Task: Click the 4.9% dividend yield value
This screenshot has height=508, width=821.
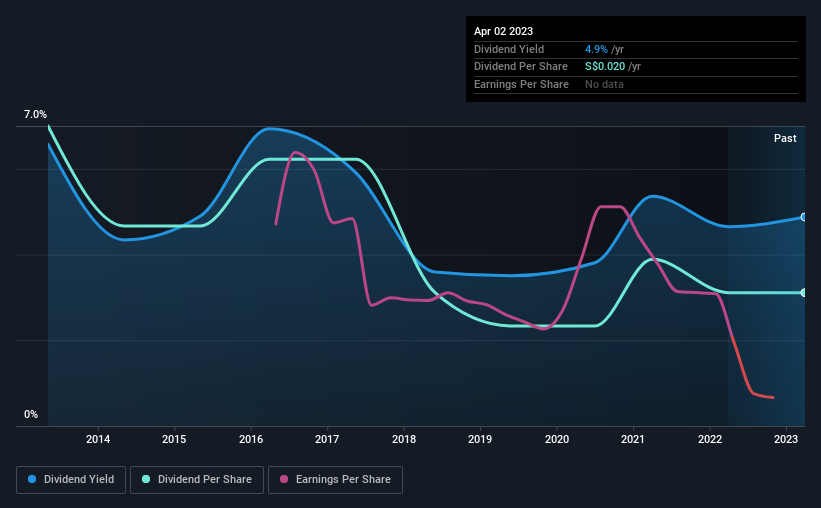Action: 596,49
